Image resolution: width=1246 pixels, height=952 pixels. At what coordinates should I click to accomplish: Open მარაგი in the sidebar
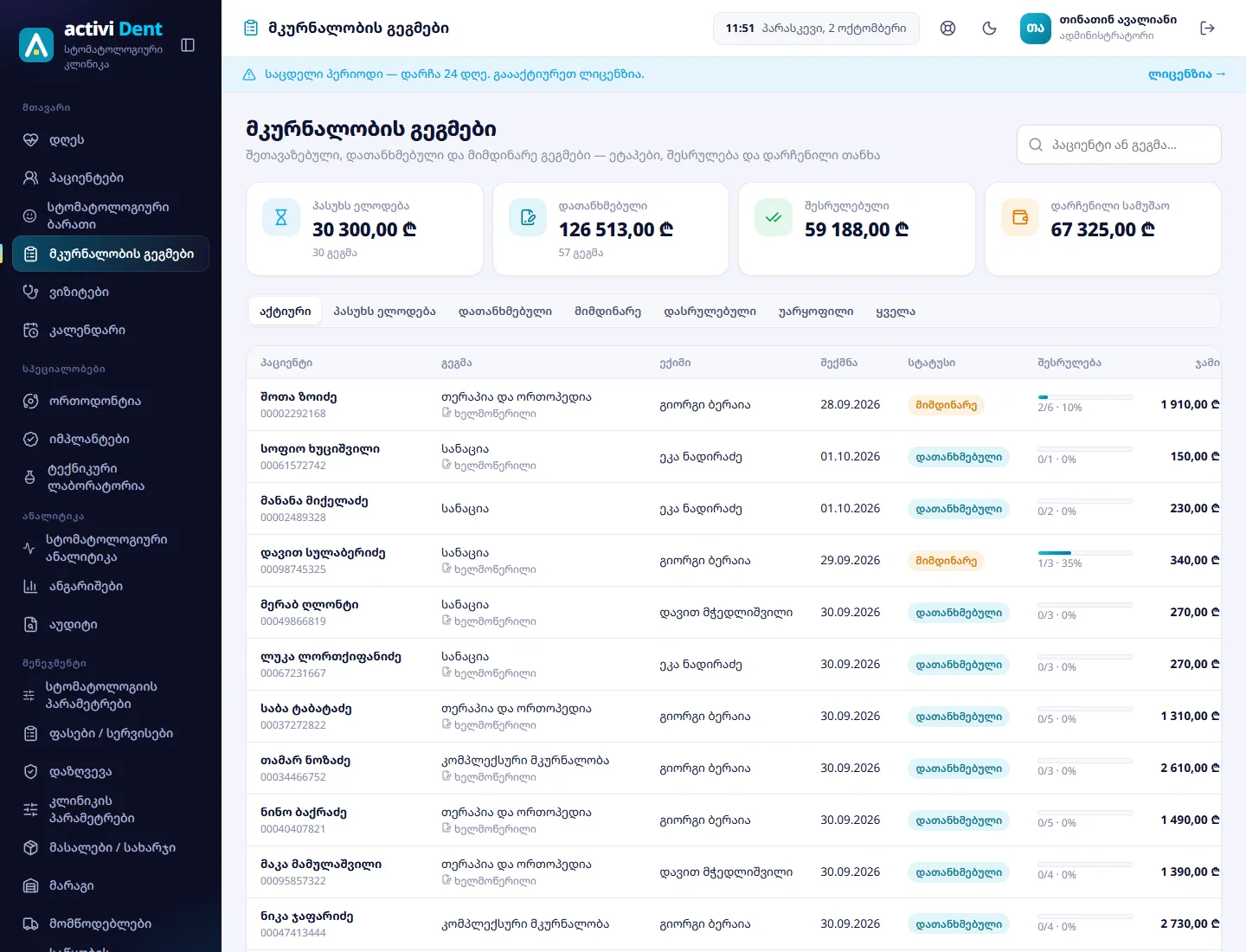(x=111, y=885)
